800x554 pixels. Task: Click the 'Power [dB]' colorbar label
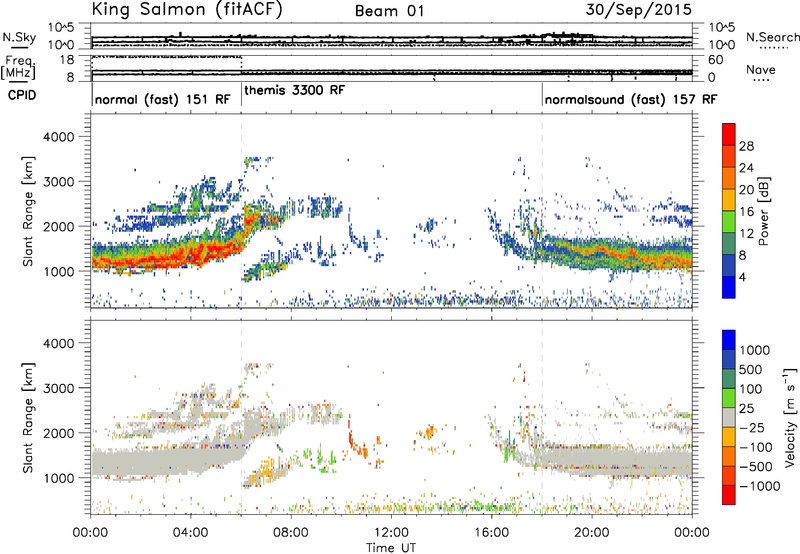point(763,211)
